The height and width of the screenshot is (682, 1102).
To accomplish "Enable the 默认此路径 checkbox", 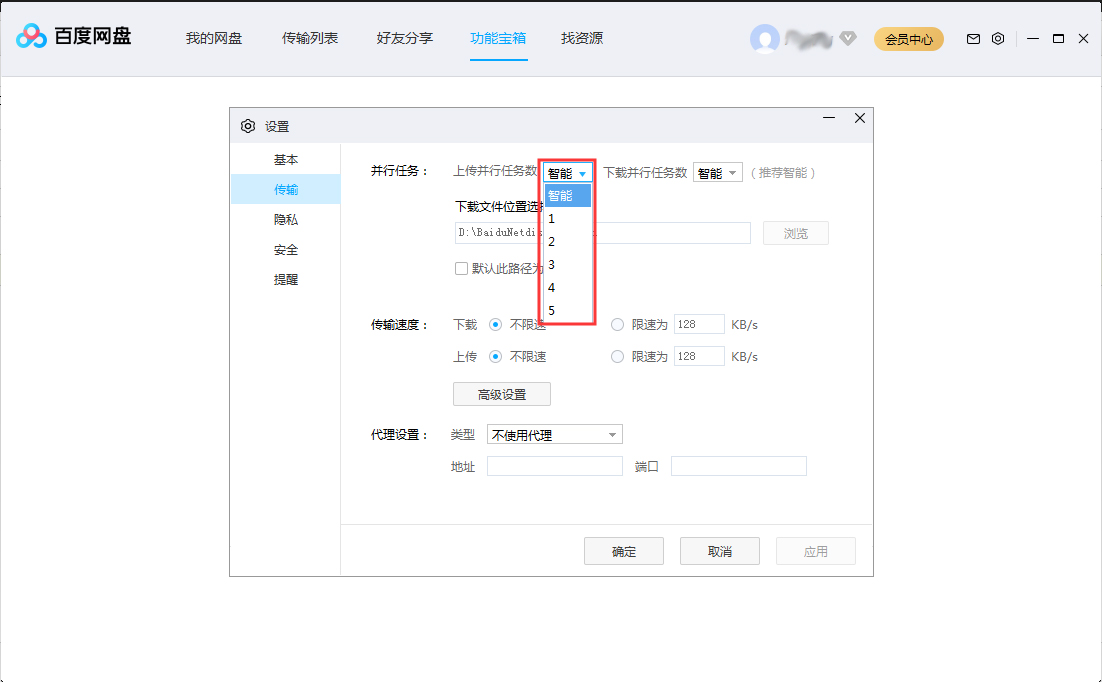I will click(461, 268).
